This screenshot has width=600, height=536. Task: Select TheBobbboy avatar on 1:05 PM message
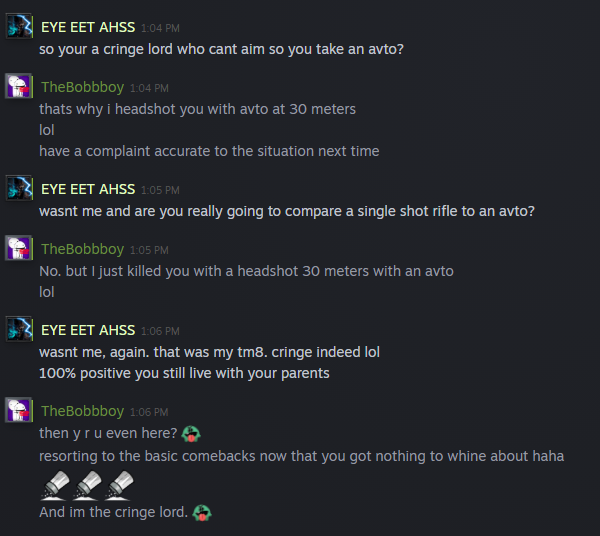click(19, 249)
